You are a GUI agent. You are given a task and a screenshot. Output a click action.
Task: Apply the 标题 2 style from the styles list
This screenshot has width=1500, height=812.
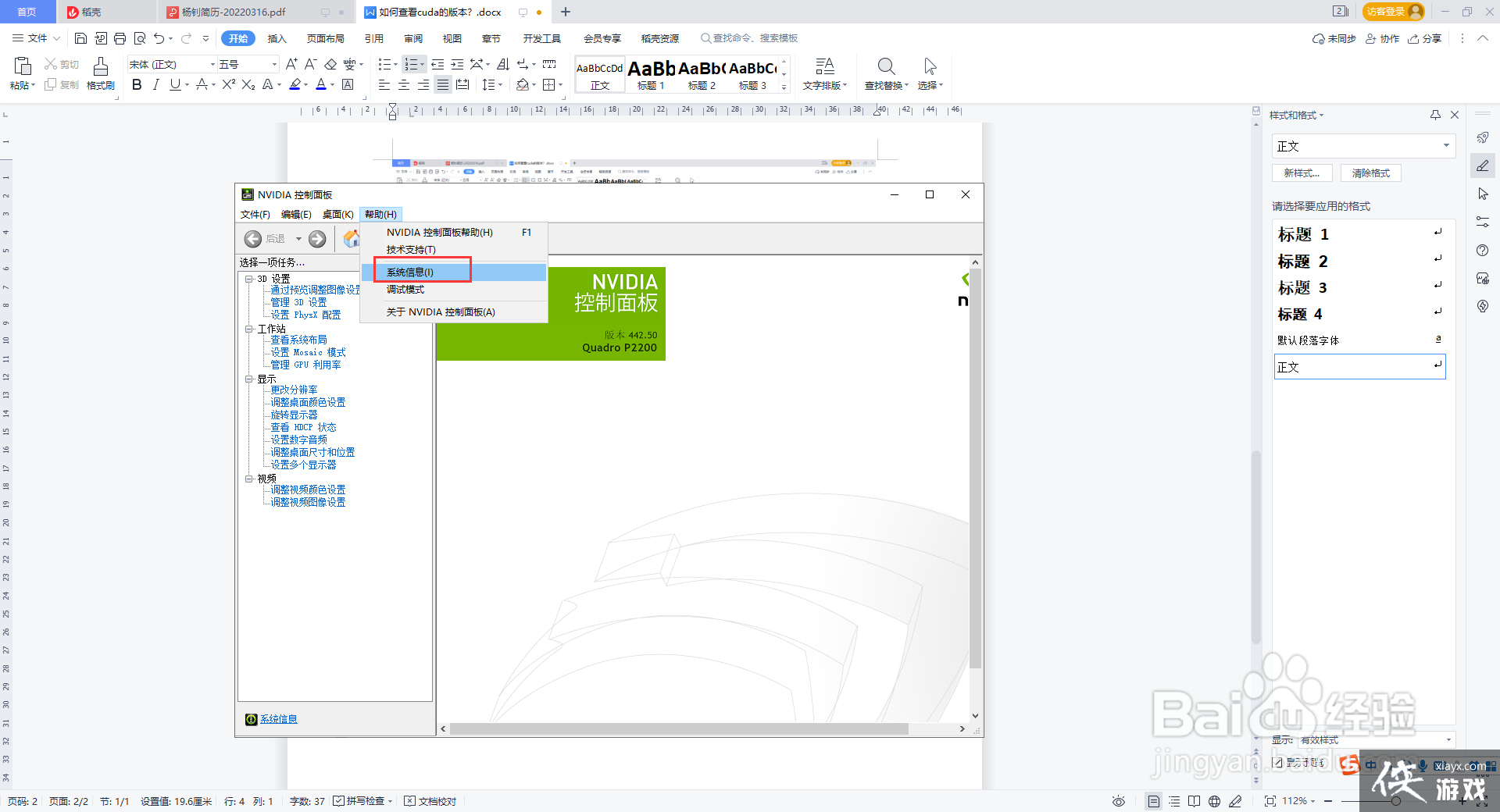tap(1360, 261)
